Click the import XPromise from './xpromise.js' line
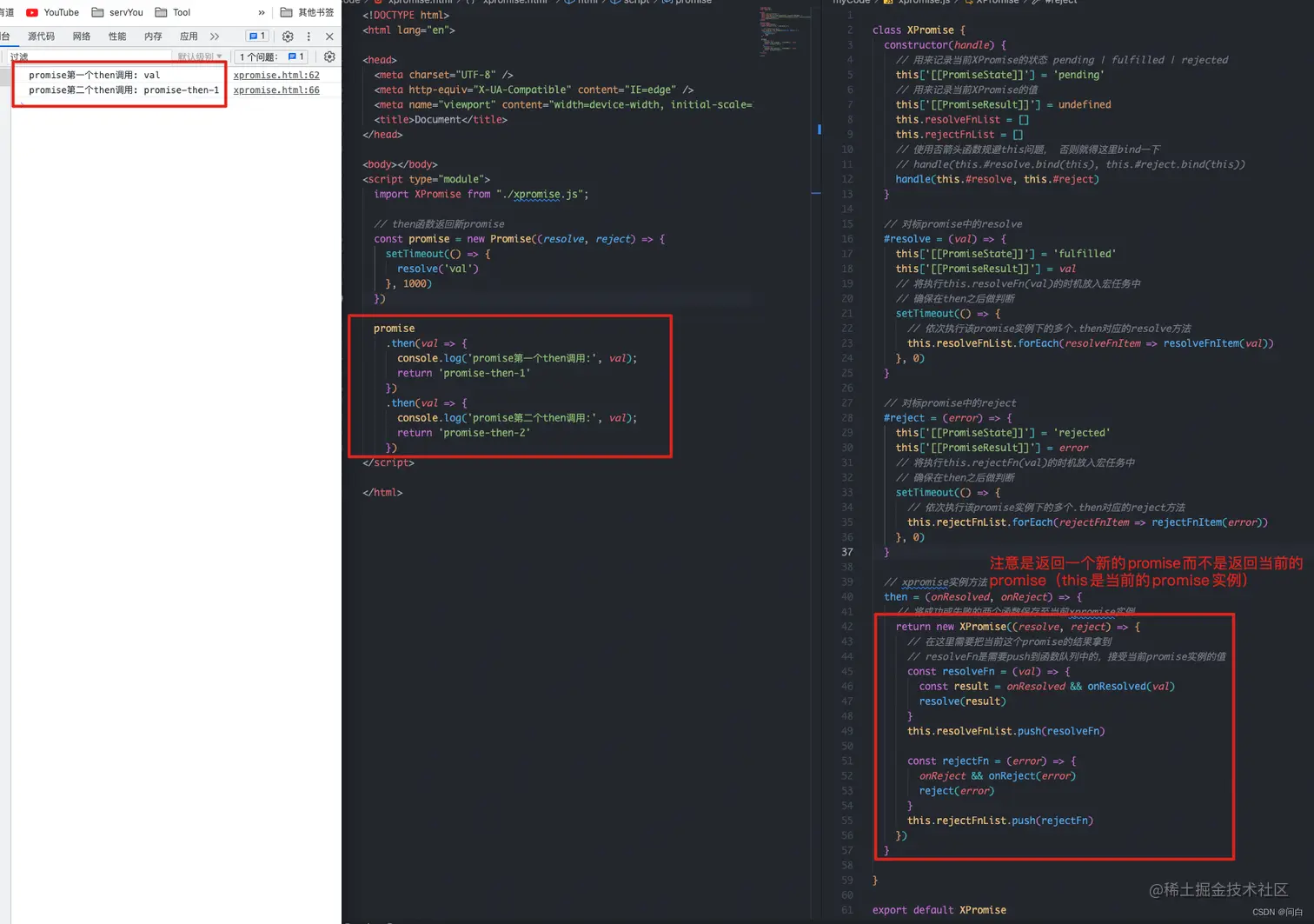 (x=481, y=195)
